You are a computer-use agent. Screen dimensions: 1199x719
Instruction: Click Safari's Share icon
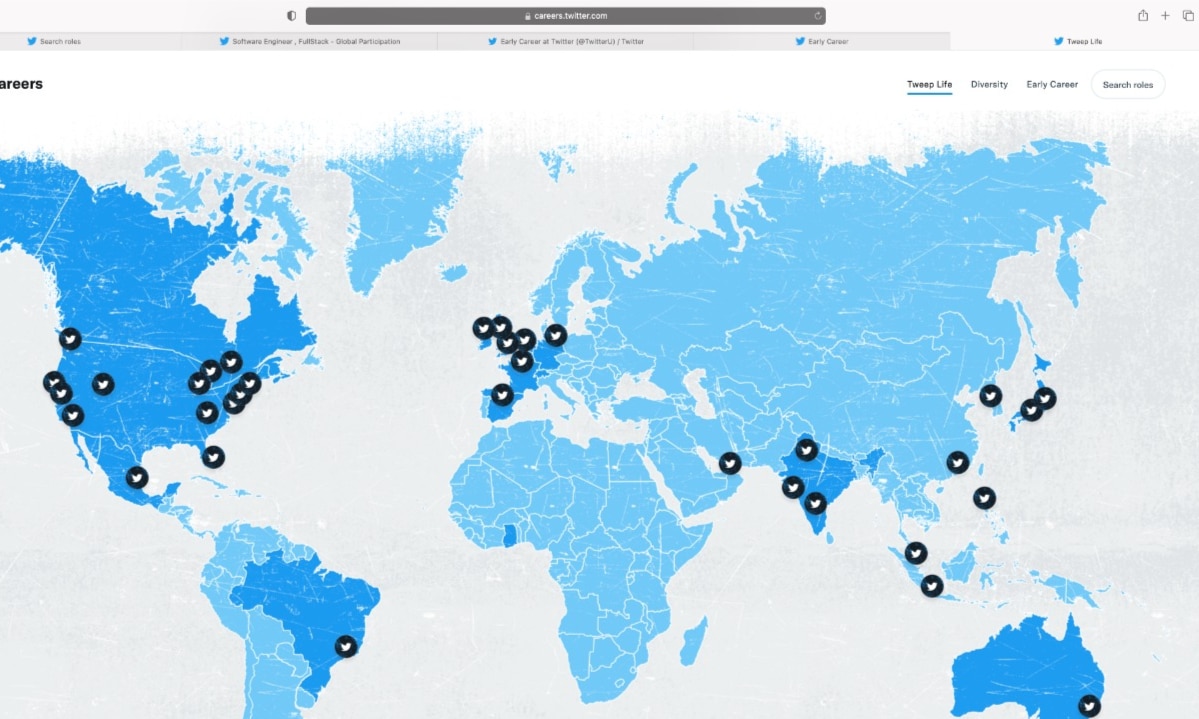pyautogui.click(x=1143, y=16)
